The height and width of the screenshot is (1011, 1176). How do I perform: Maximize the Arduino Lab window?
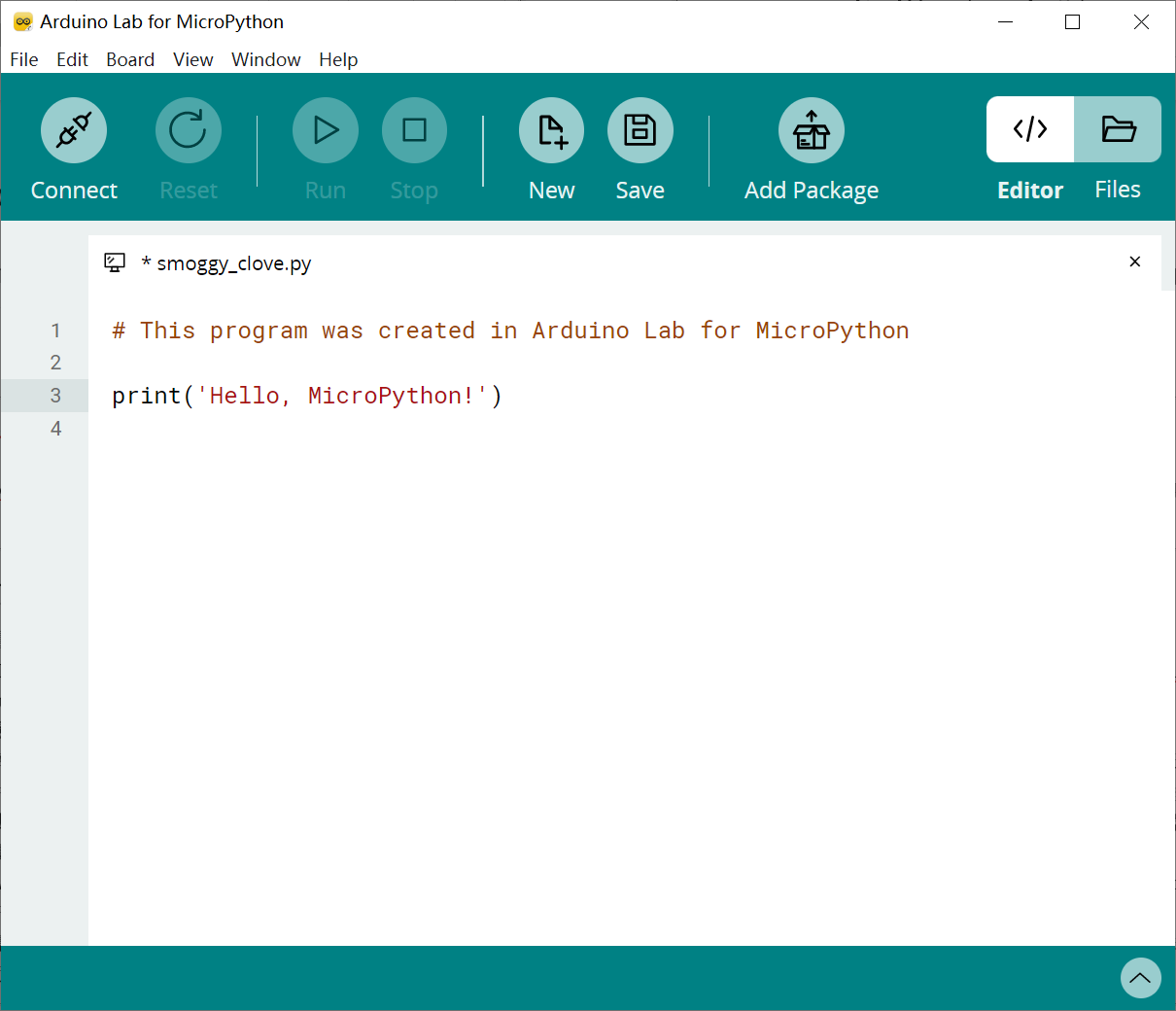pyautogui.click(x=1073, y=21)
